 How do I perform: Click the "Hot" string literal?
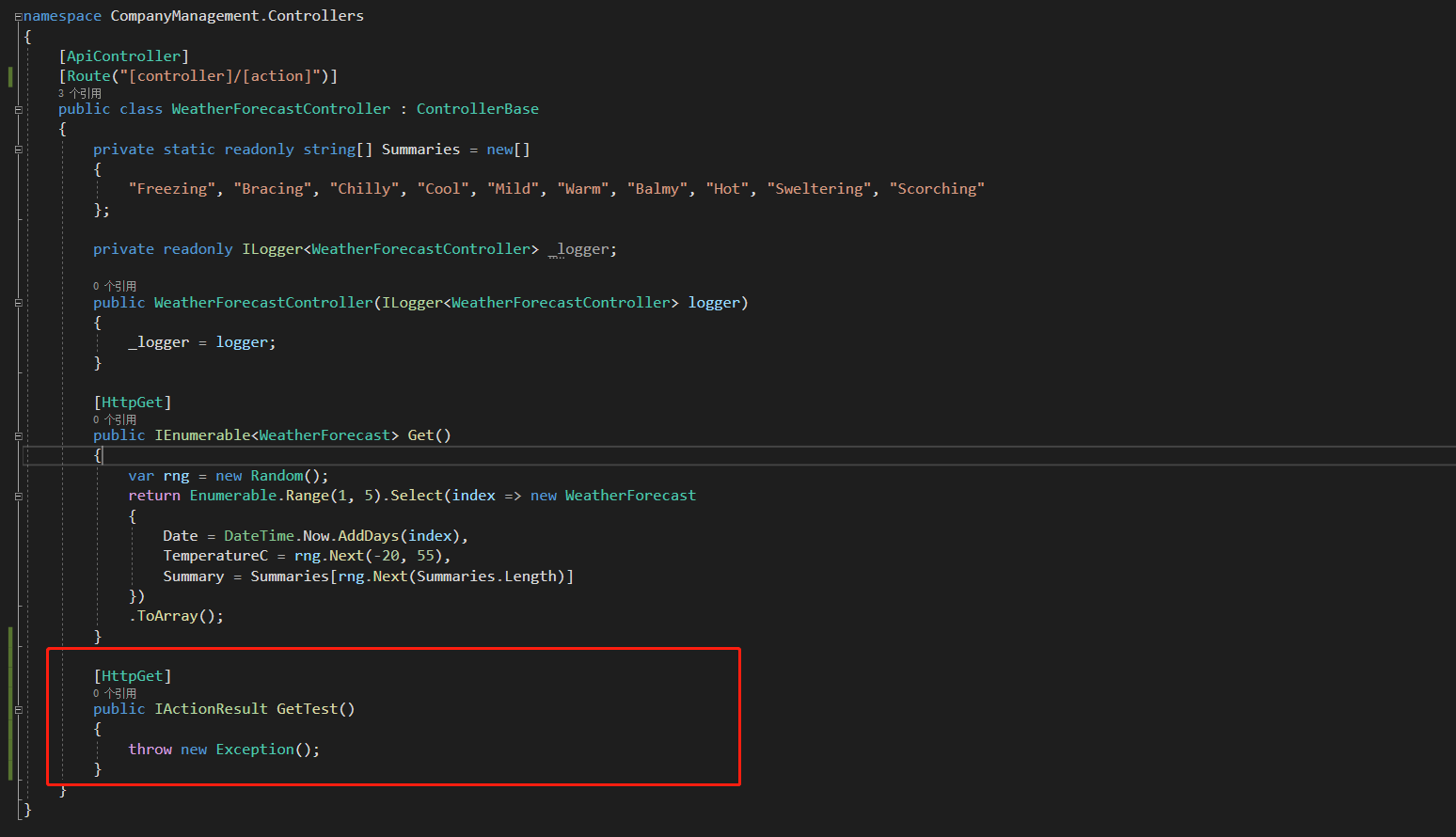[727, 189]
